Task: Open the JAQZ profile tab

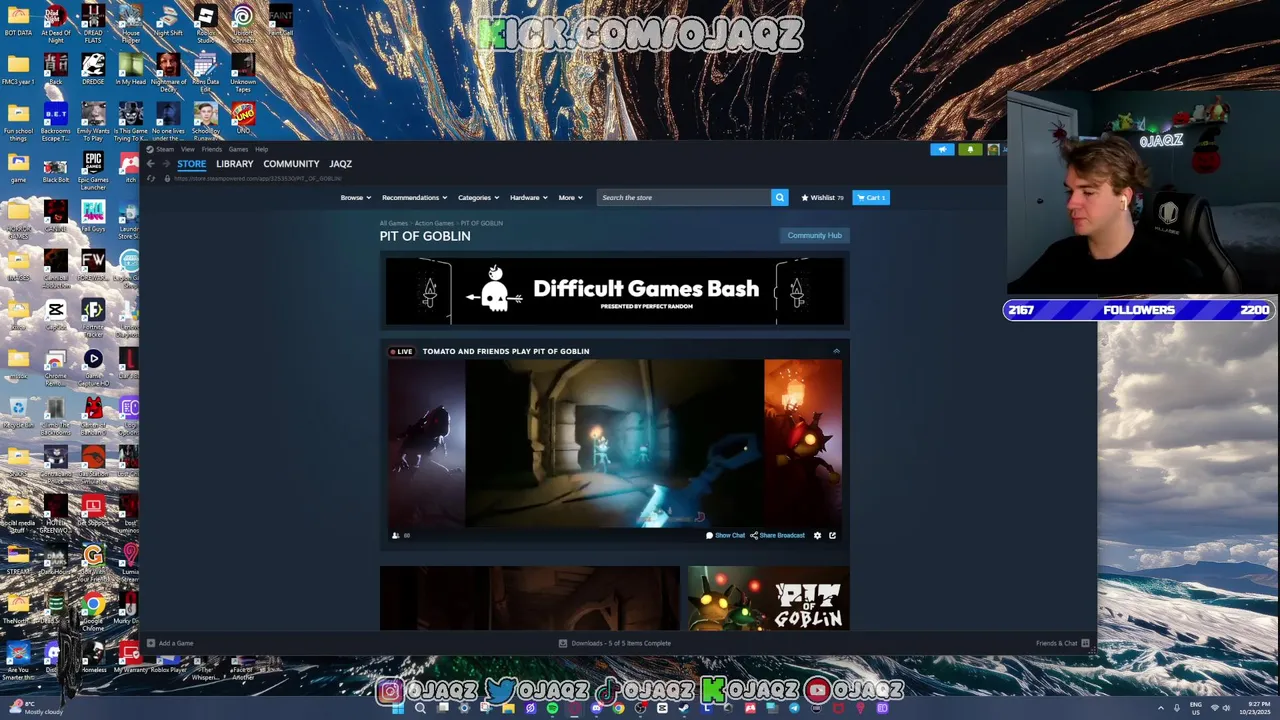Action: tap(340, 164)
